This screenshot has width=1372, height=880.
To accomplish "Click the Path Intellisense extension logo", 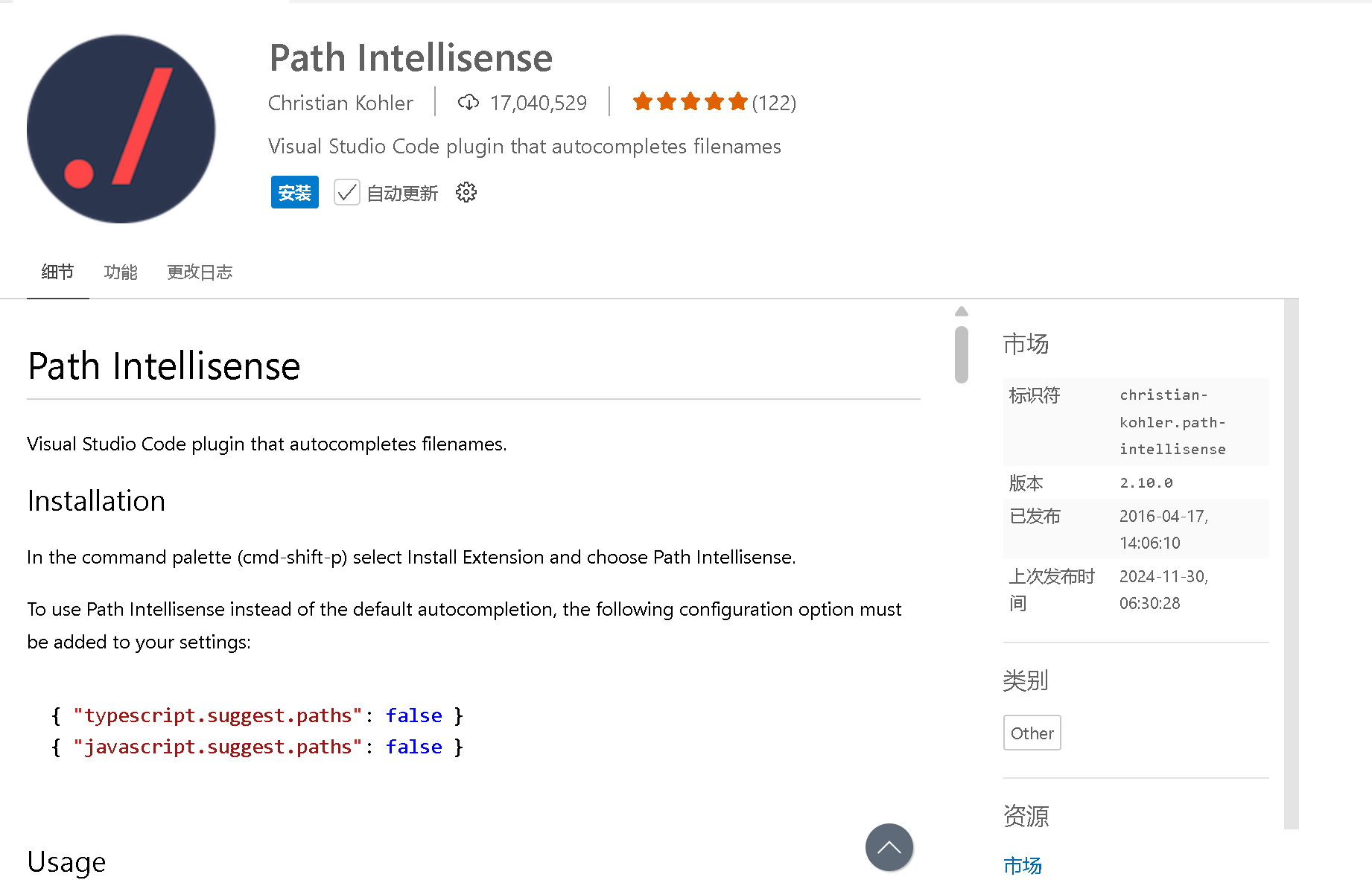I will (121, 129).
